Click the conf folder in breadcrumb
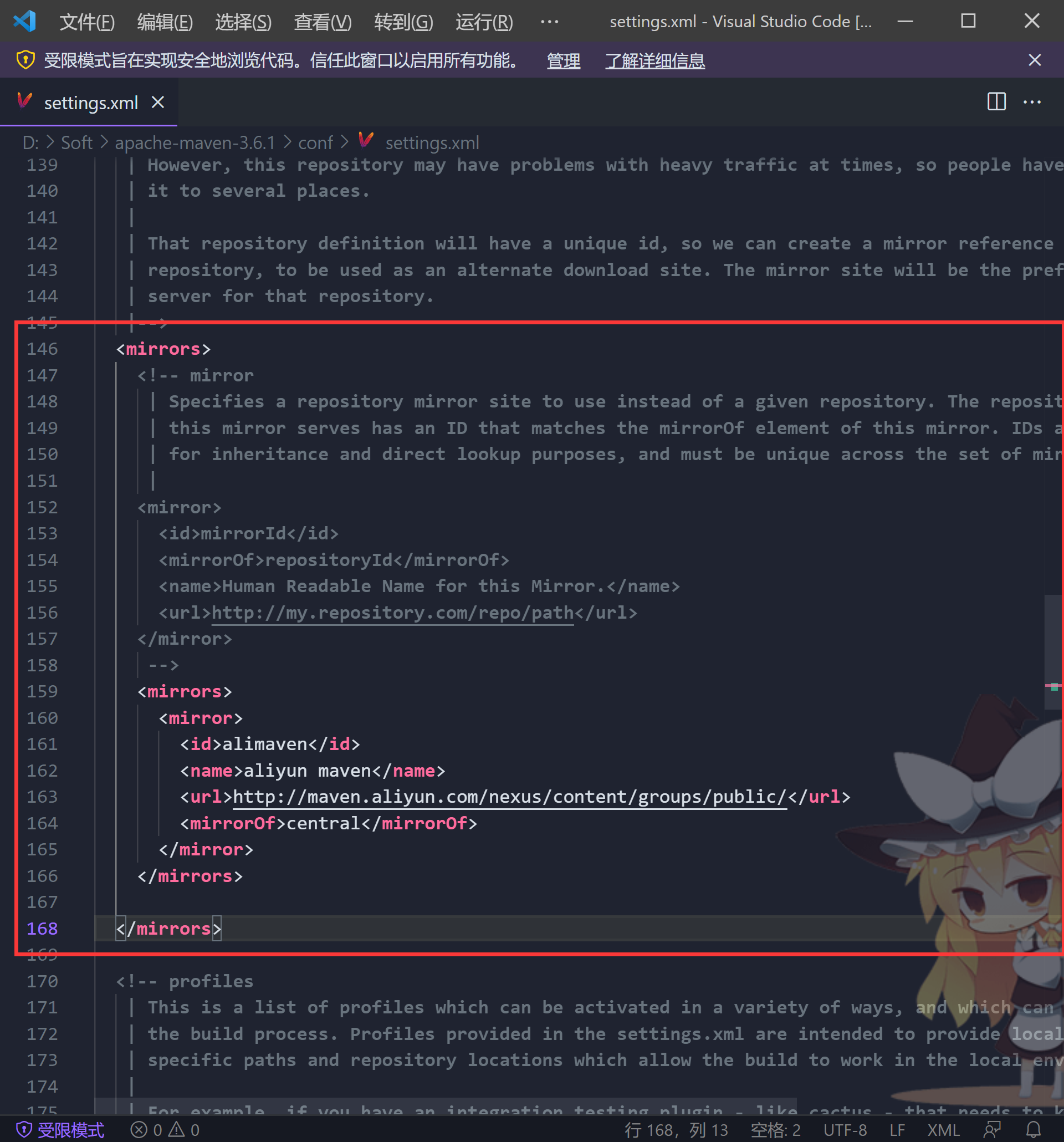Screen dimensions: 1064x1142 click(x=315, y=142)
